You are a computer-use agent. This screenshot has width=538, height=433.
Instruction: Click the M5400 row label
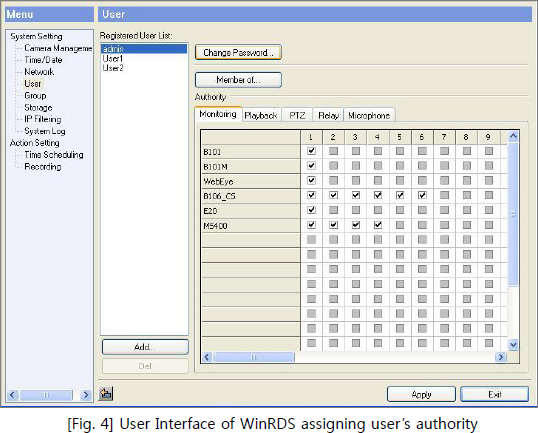[x=251, y=226]
